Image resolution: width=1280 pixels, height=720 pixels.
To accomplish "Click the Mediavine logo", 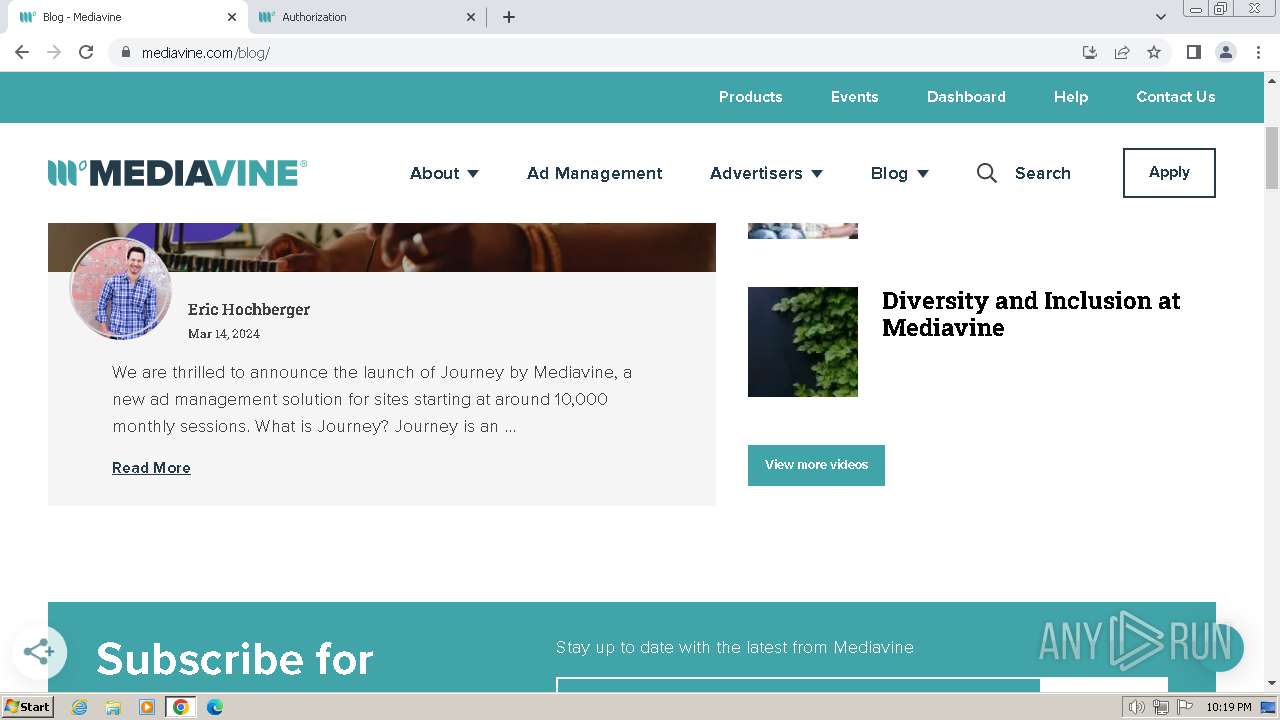I will pyautogui.click(x=177, y=173).
